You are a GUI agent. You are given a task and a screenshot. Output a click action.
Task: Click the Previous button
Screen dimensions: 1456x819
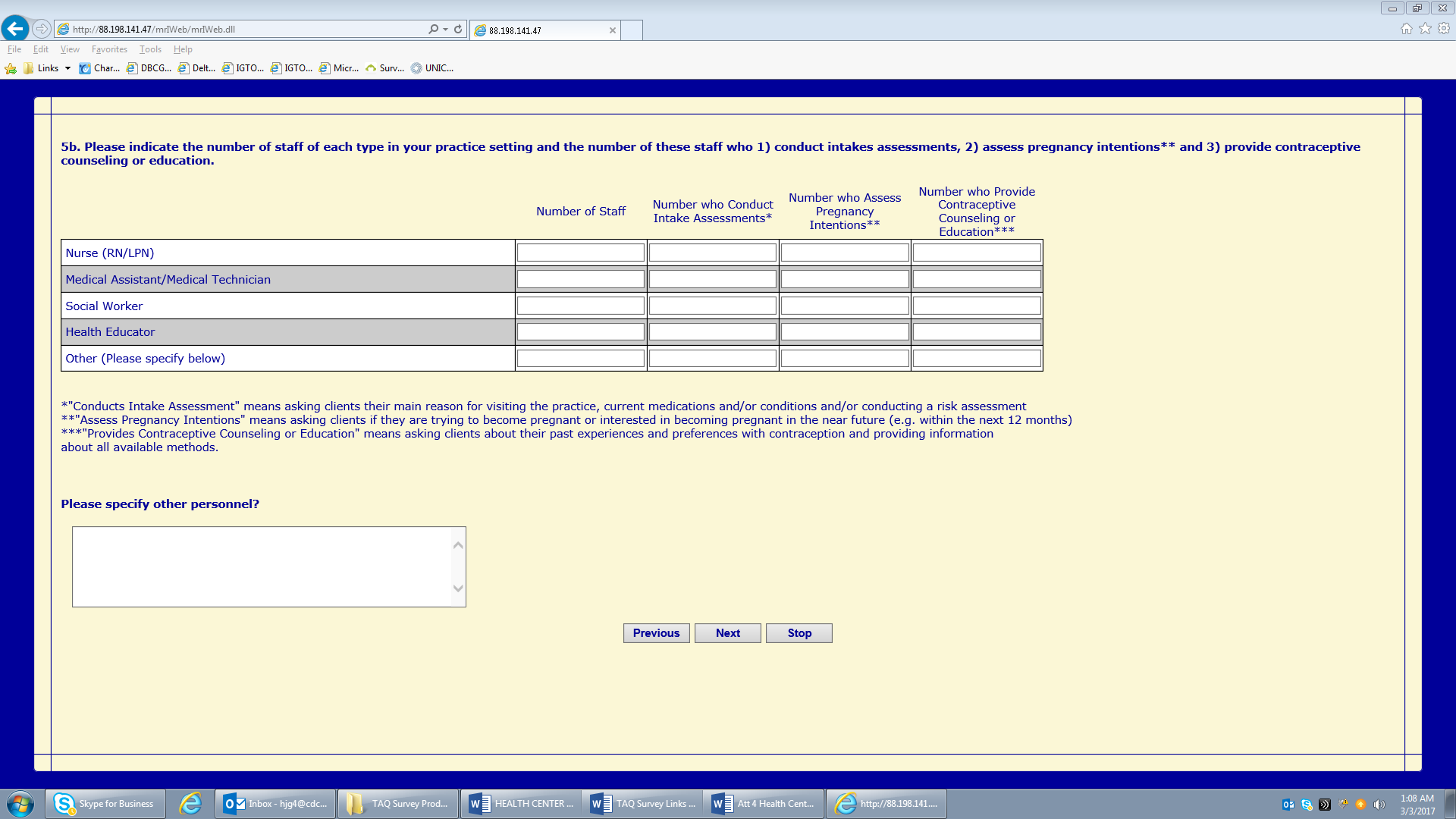656,633
